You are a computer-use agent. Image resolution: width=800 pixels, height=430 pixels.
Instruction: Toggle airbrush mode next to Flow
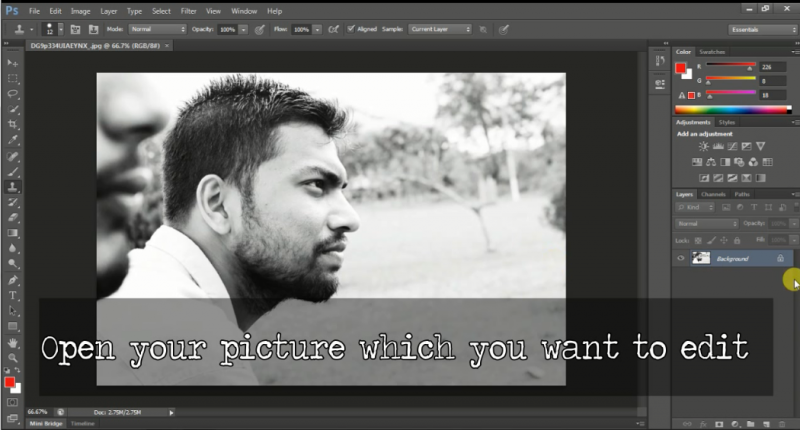[x=332, y=29]
